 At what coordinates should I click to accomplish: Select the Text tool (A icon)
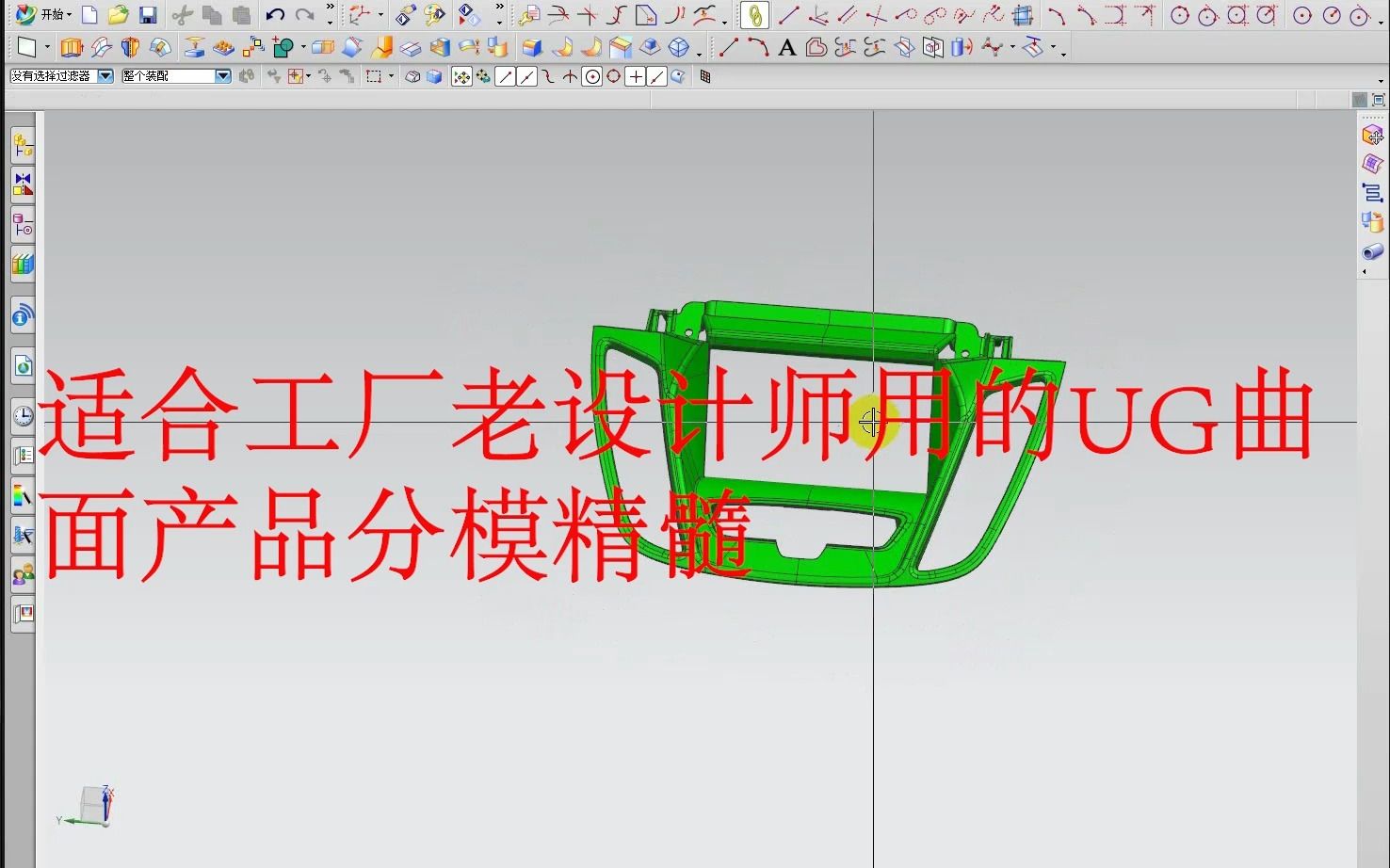coord(787,47)
